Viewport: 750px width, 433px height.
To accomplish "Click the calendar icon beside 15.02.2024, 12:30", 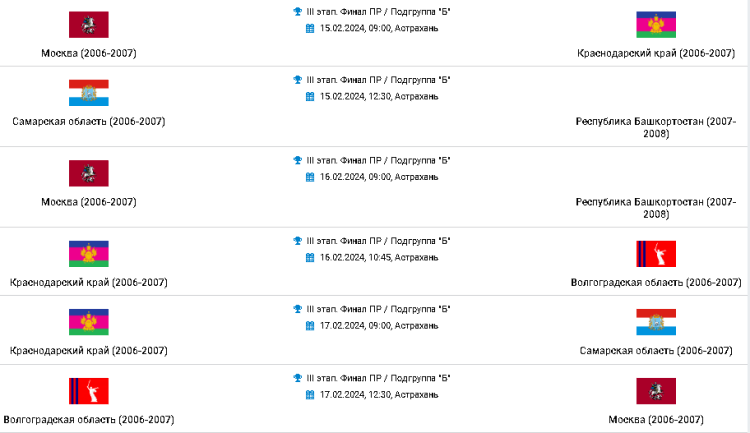I will [310, 96].
